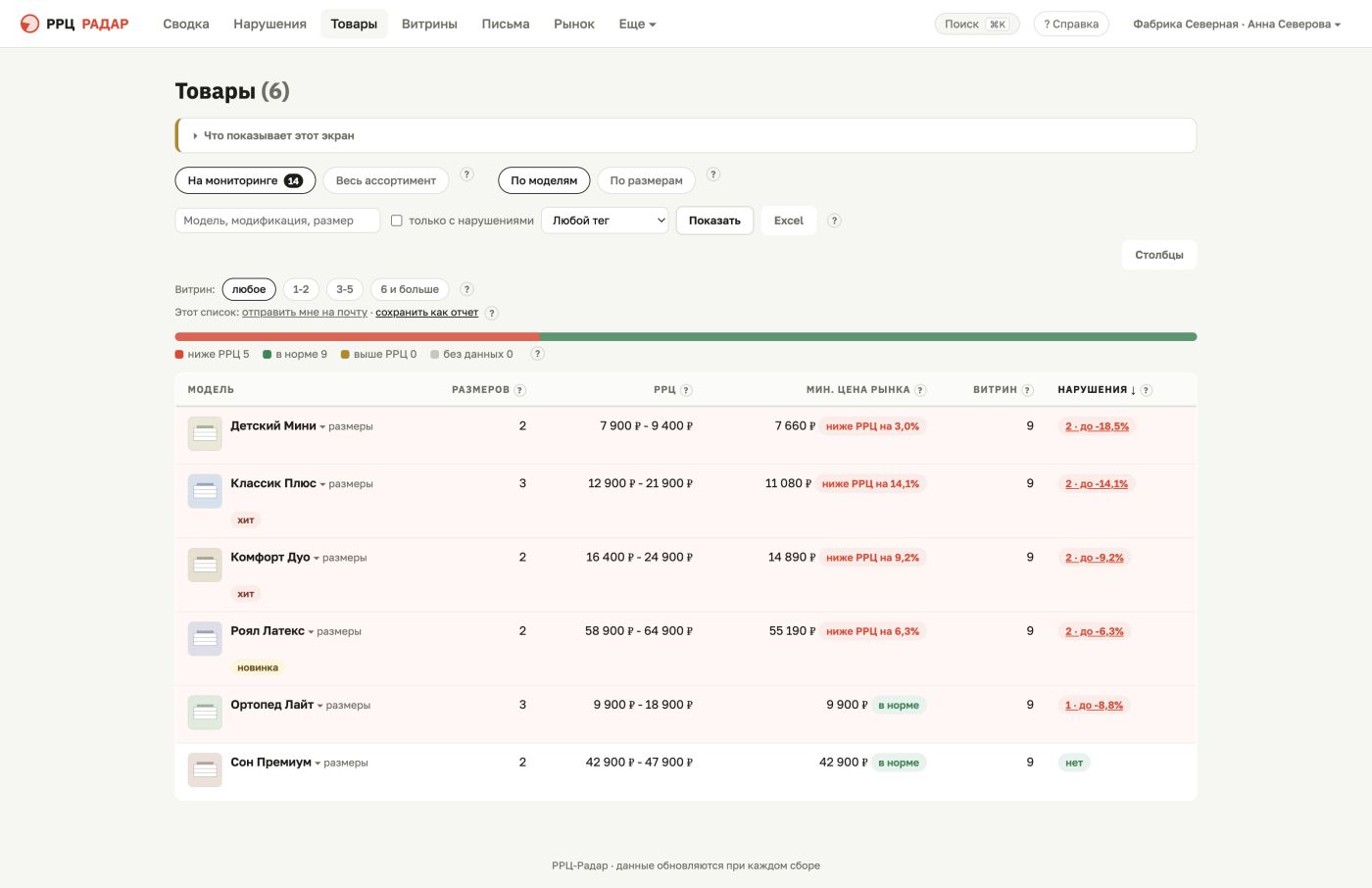Click Показать button
This screenshot has width=1372, height=888.
click(714, 221)
